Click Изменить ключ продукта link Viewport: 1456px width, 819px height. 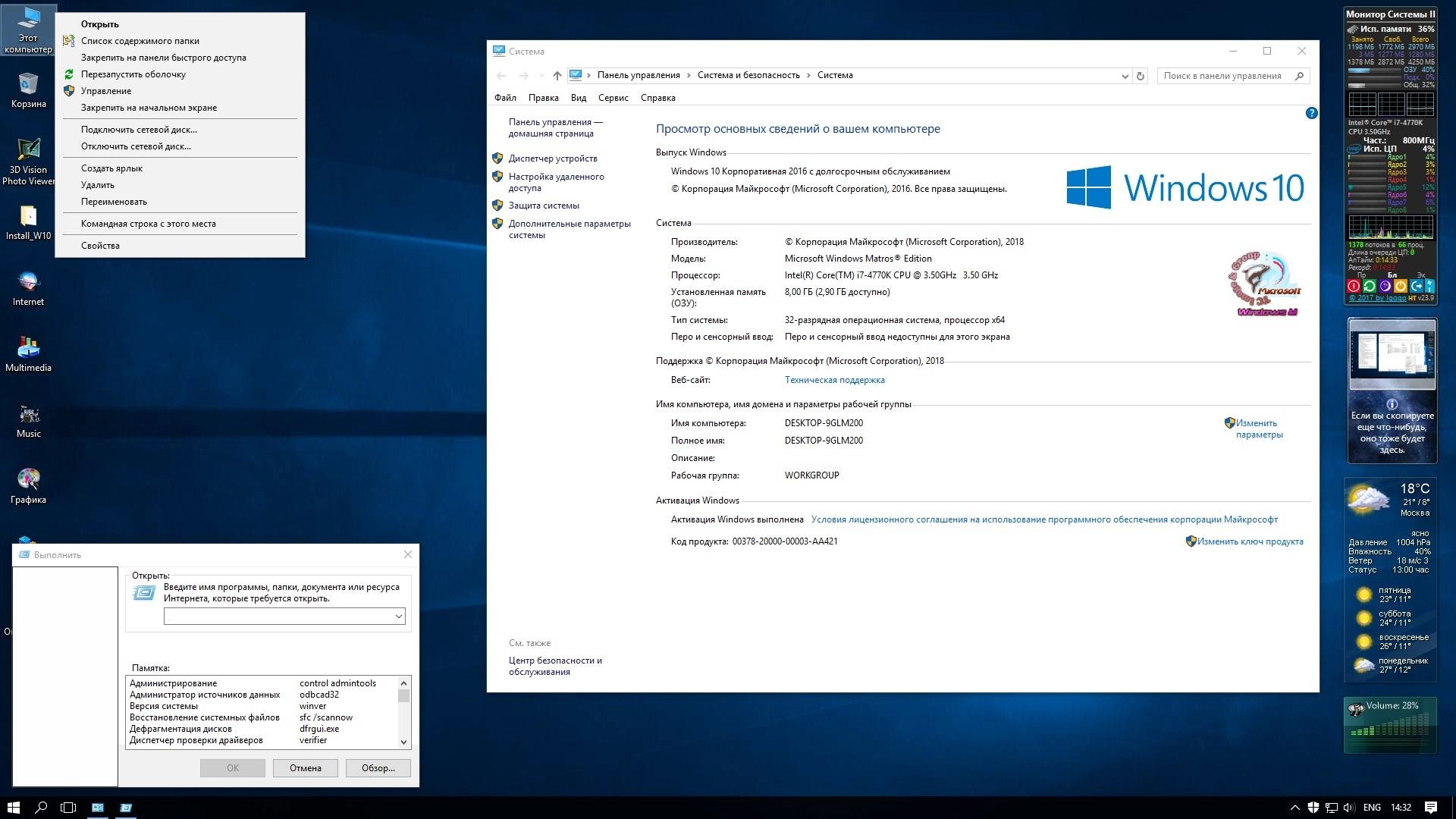[1250, 541]
